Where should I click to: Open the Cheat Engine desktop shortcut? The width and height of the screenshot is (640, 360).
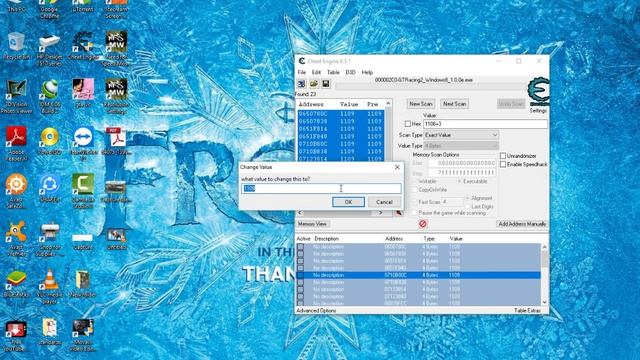pos(83,46)
